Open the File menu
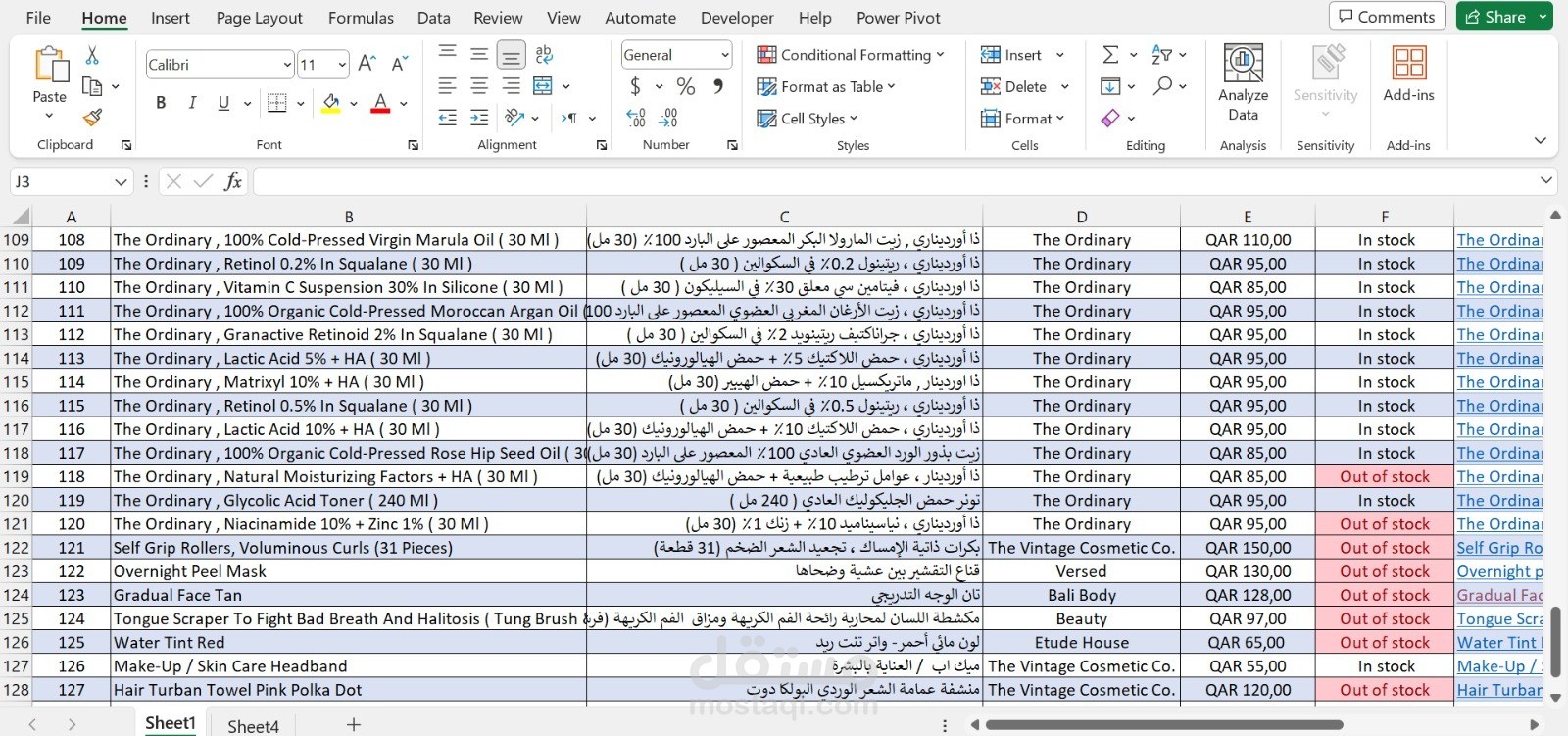The height and width of the screenshot is (736, 1568). (38, 18)
